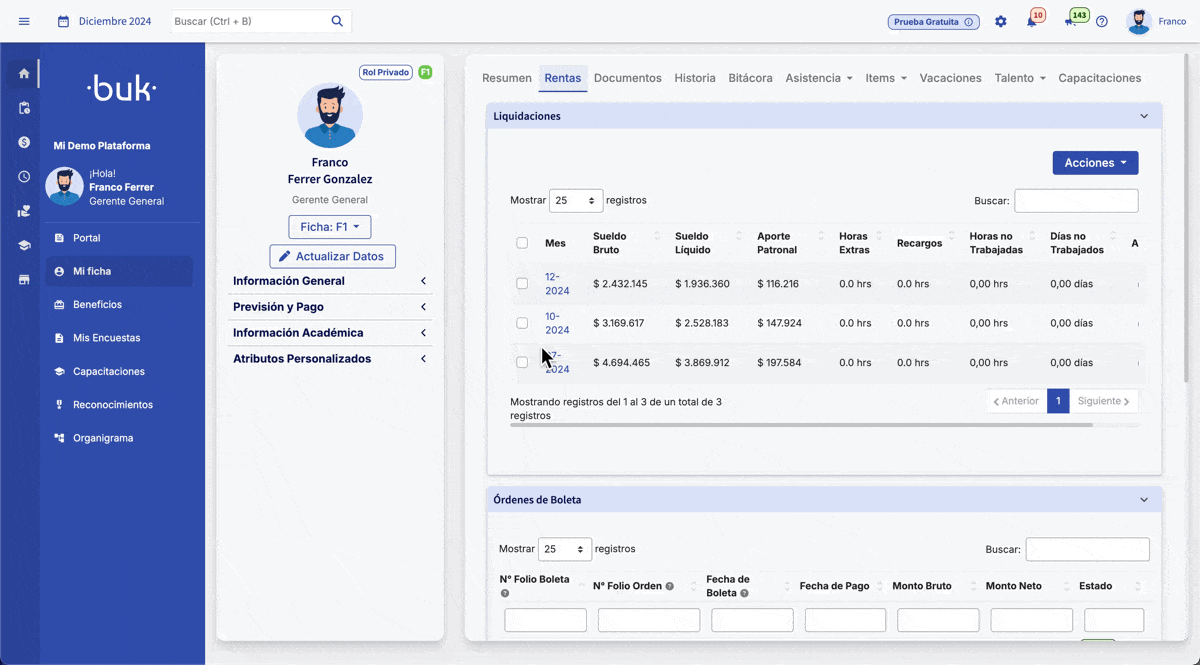
Task: Open the Acciones dropdown button
Action: [1095, 163]
